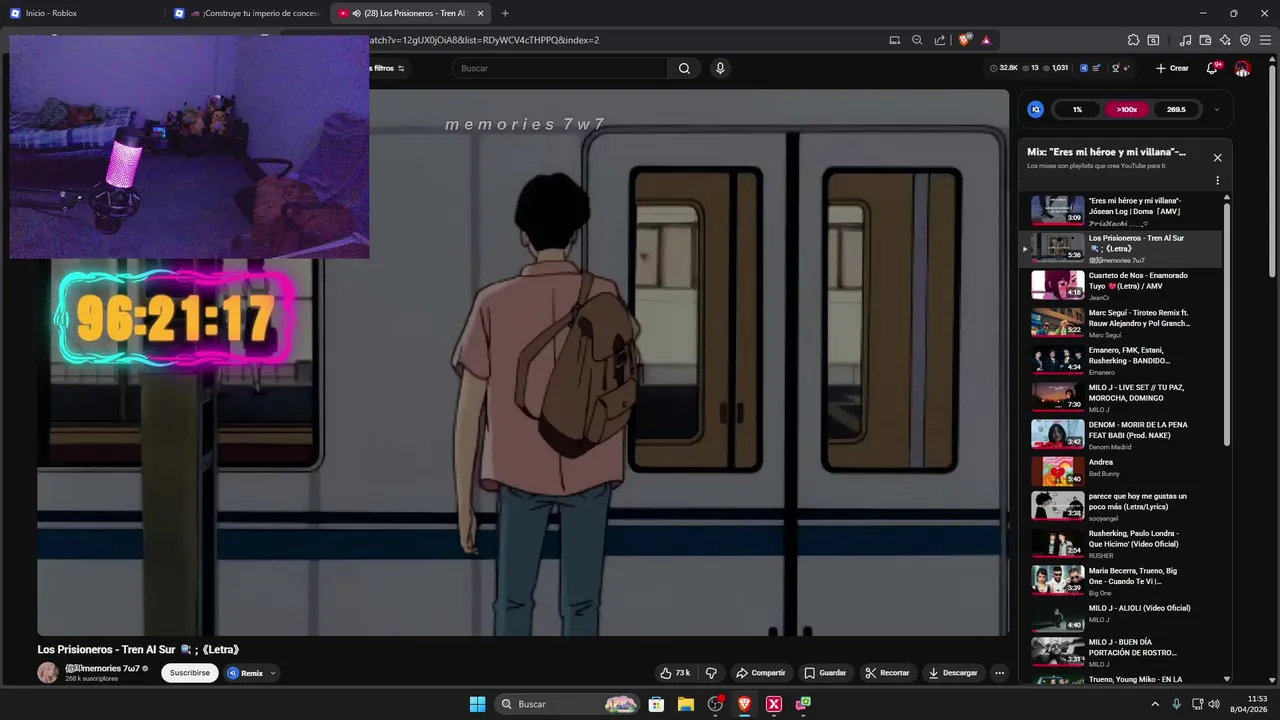The image size is (1280, 720).
Task: Expand the Remix dropdown arrow
Action: point(272,673)
